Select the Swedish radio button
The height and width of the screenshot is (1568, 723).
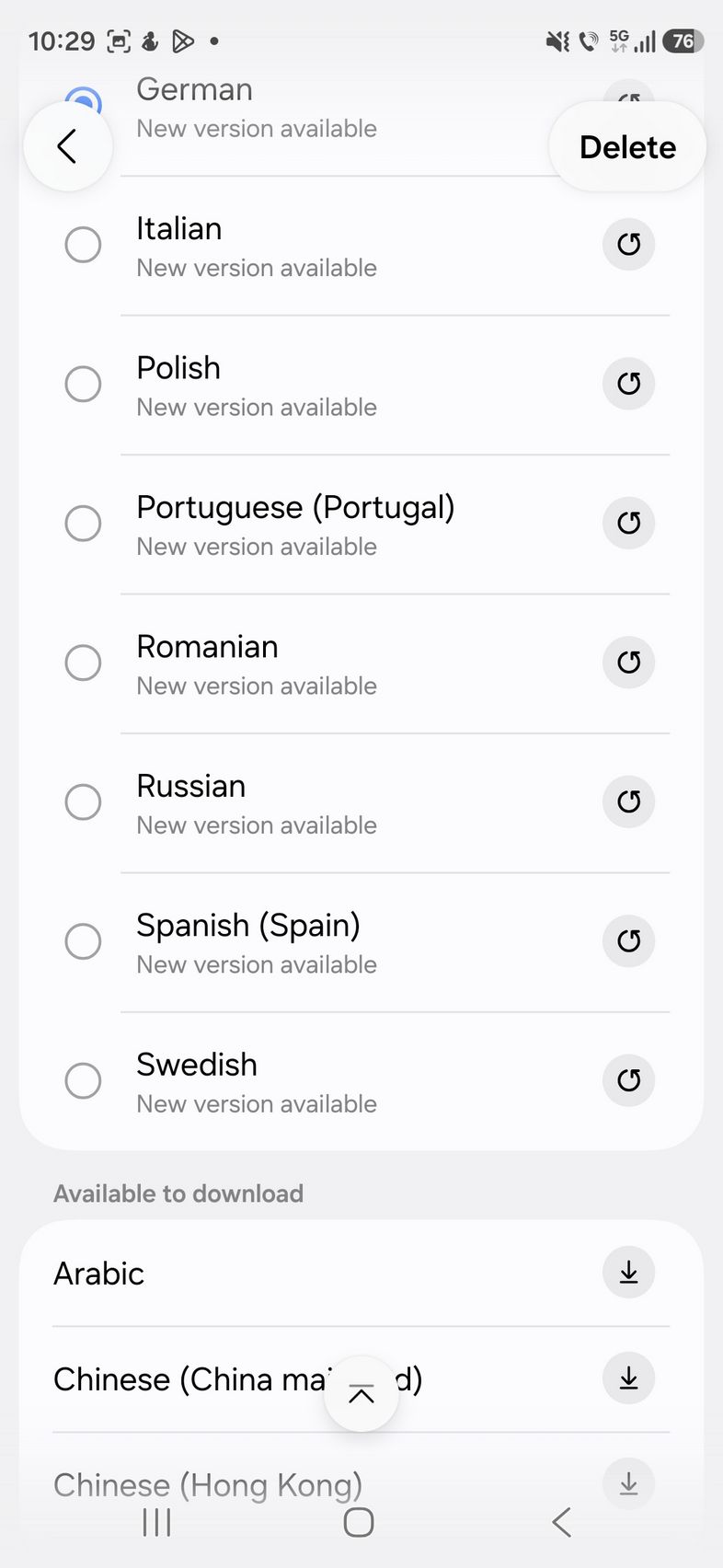tap(83, 1080)
